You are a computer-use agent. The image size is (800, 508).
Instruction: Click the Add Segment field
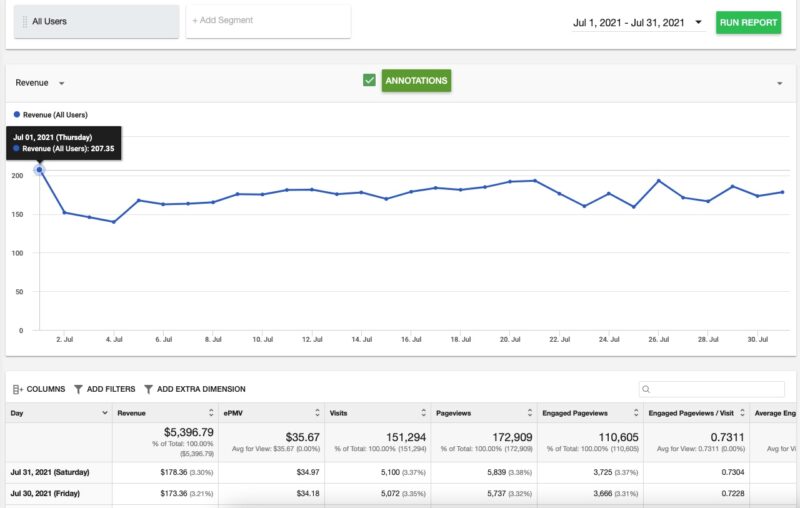coord(268,21)
